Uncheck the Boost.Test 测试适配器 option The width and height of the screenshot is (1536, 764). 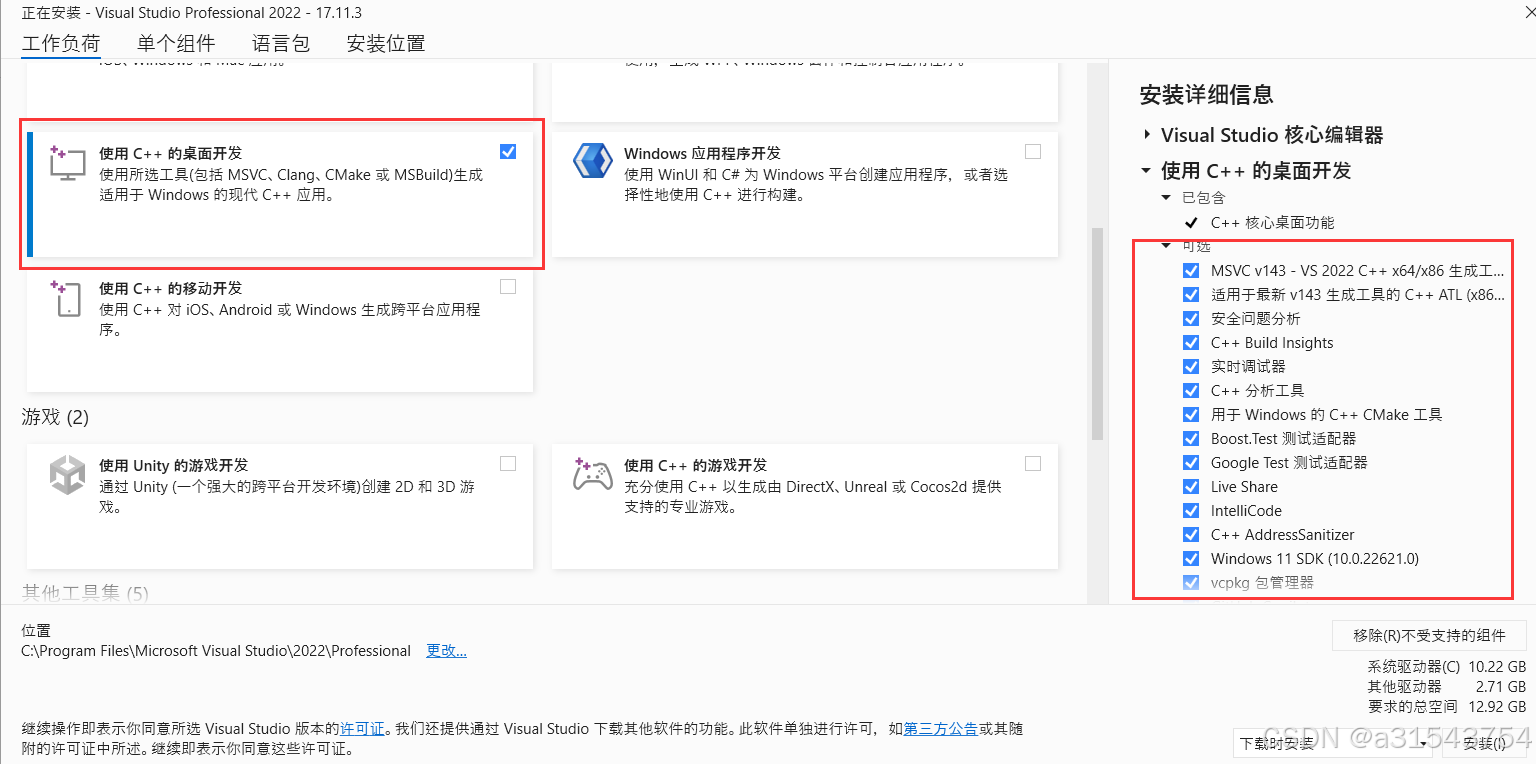1191,439
